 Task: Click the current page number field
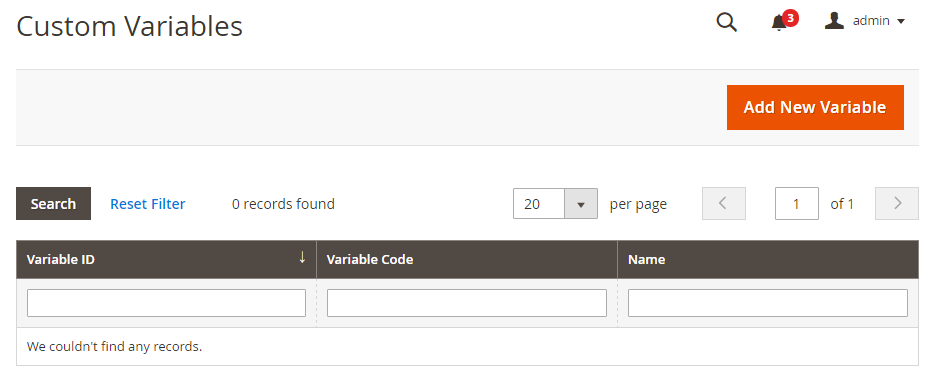pos(797,204)
